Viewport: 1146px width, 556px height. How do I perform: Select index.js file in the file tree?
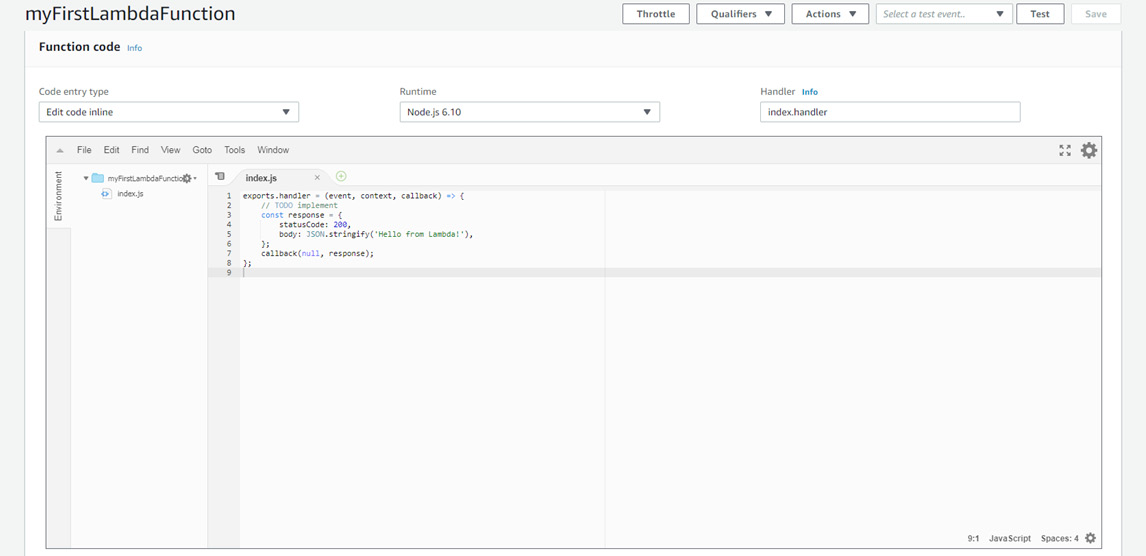point(130,194)
